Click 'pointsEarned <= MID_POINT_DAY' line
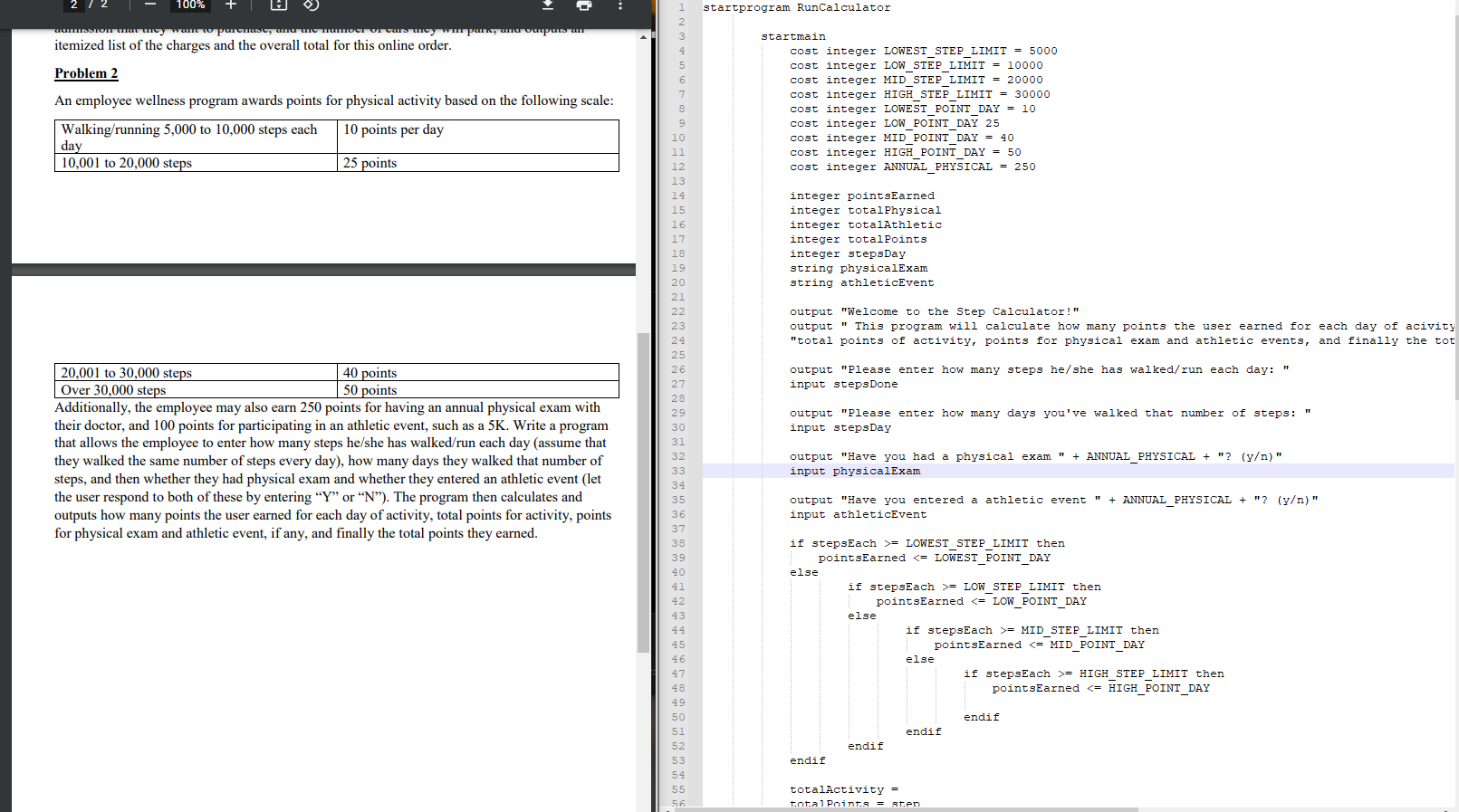This screenshot has width=1459, height=812. tap(1040, 645)
